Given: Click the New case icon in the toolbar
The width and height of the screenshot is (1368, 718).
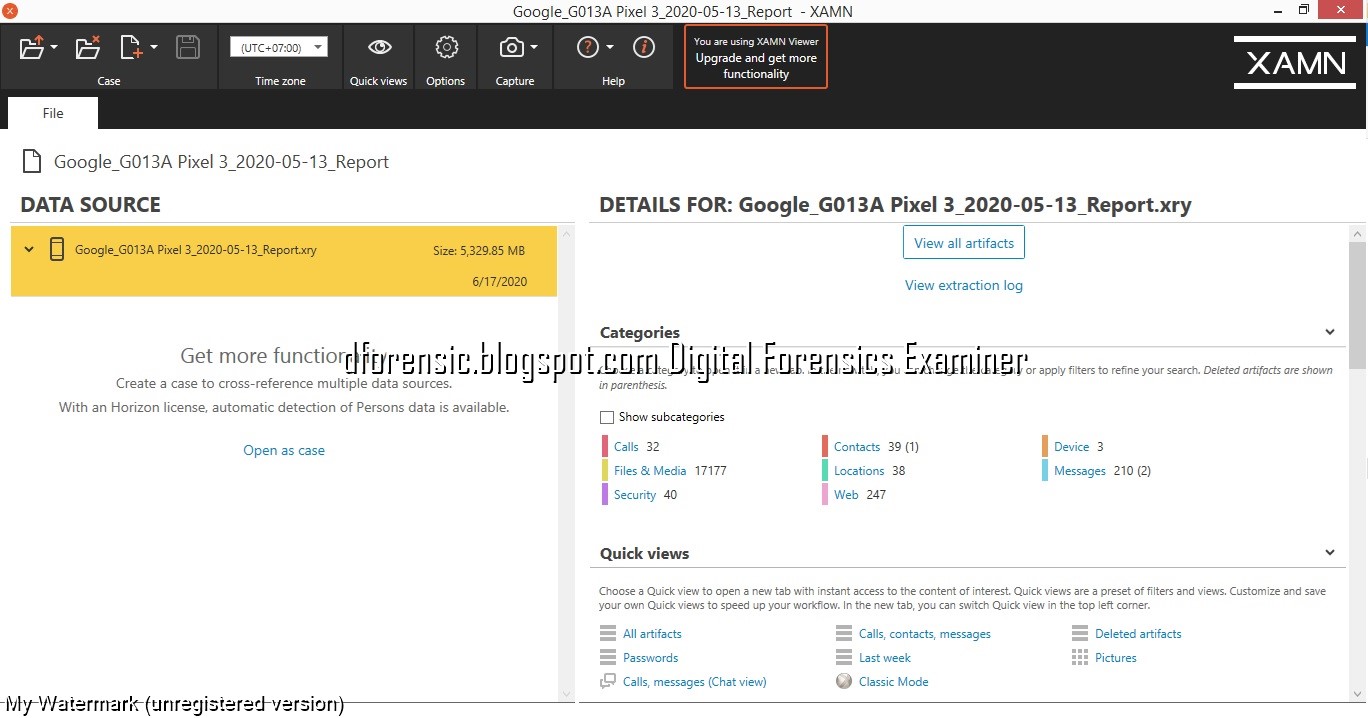Looking at the screenshot, I should [x=131, y=47].
